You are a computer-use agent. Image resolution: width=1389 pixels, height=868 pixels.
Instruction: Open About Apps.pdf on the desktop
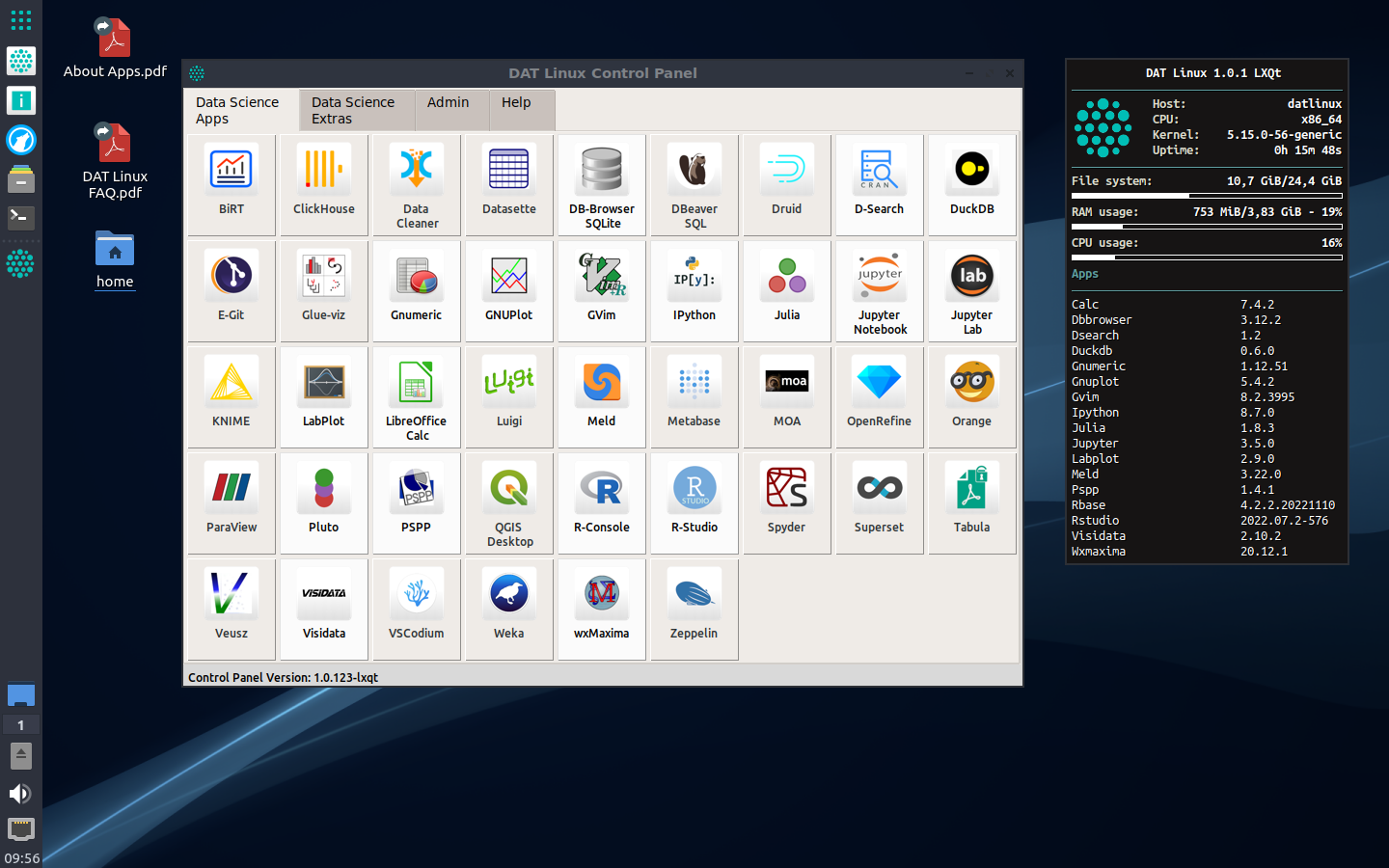point(115,48)
